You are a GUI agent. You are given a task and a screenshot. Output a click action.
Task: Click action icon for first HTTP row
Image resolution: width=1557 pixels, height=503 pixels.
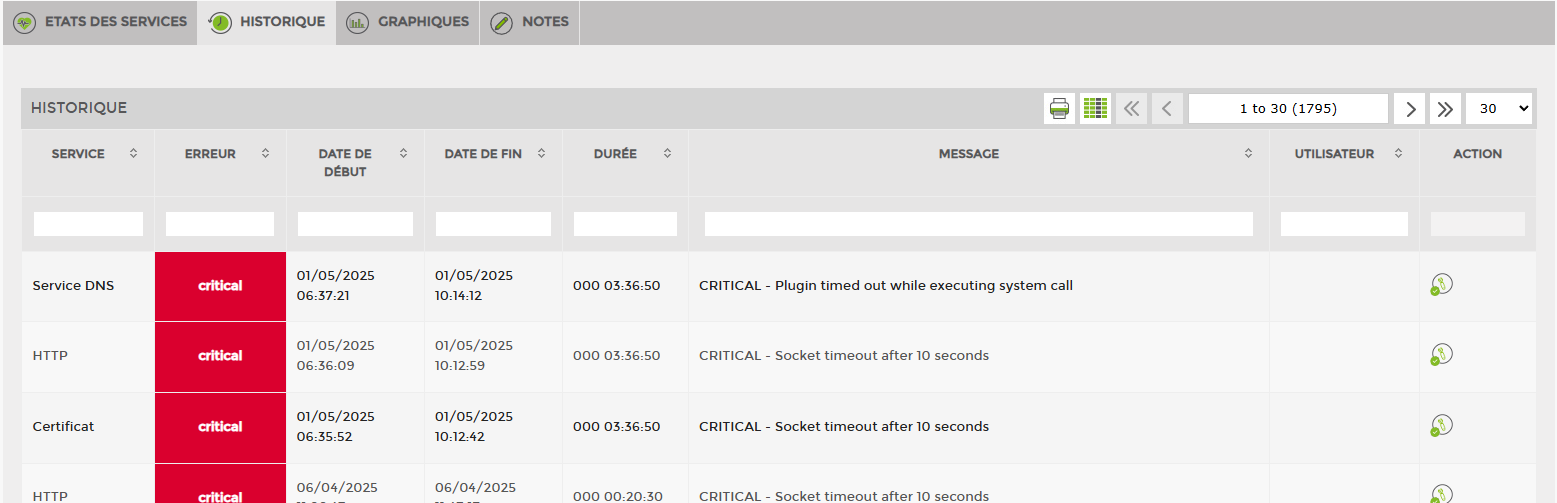point(1441,355)
